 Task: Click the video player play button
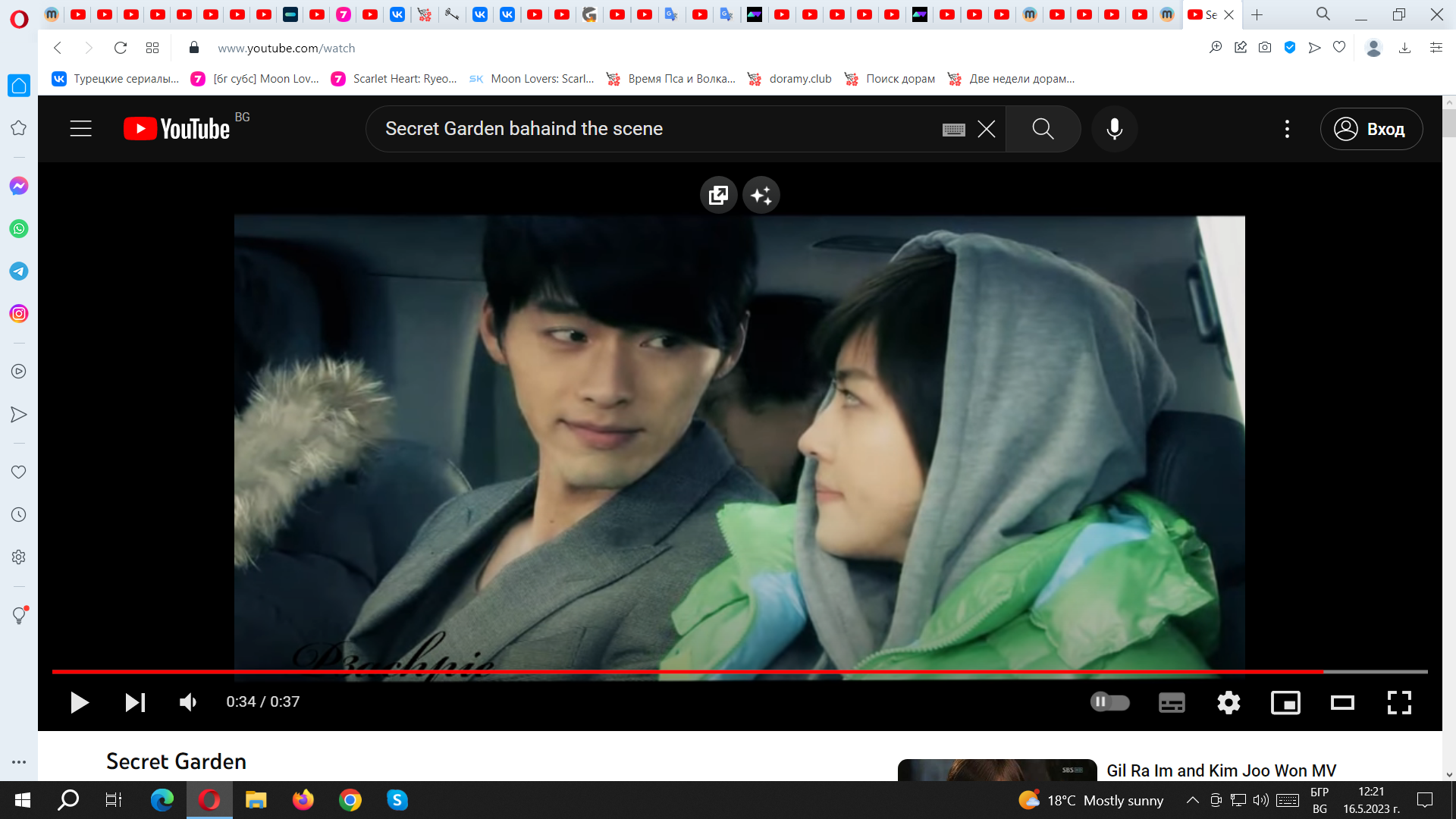(x=79, y=703)
